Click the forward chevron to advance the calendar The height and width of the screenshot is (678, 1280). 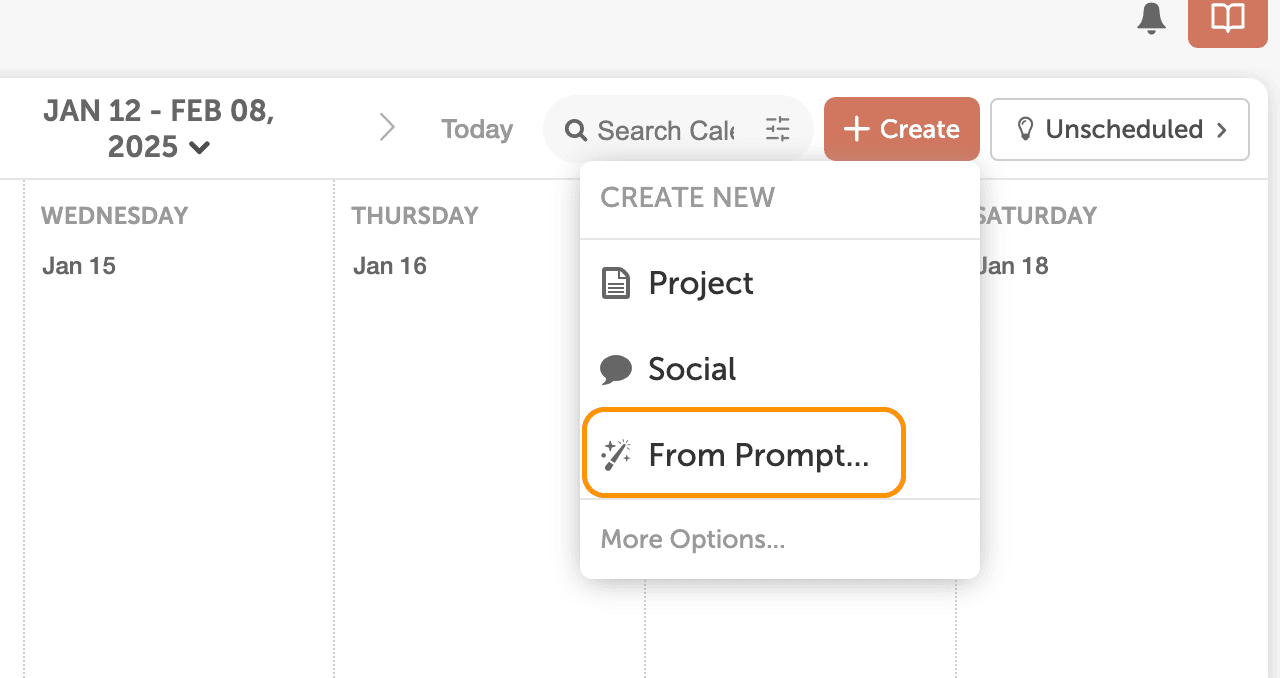(388, 128)
